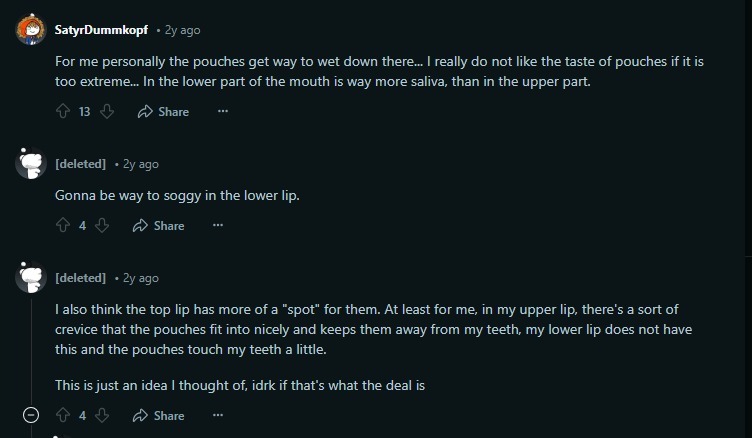Open more options on the "soggy" comment
The height and width of the screenshot is (438, 752).
coord(217,226)
